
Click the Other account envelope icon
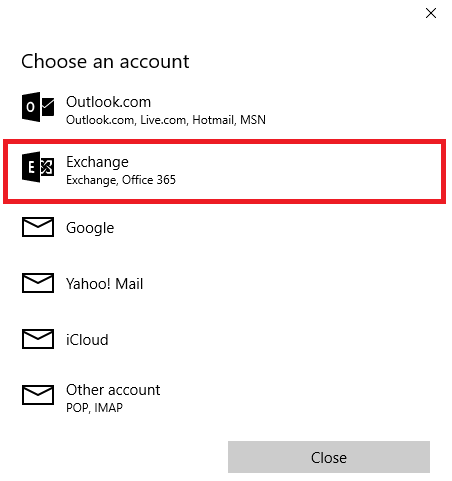38,395
